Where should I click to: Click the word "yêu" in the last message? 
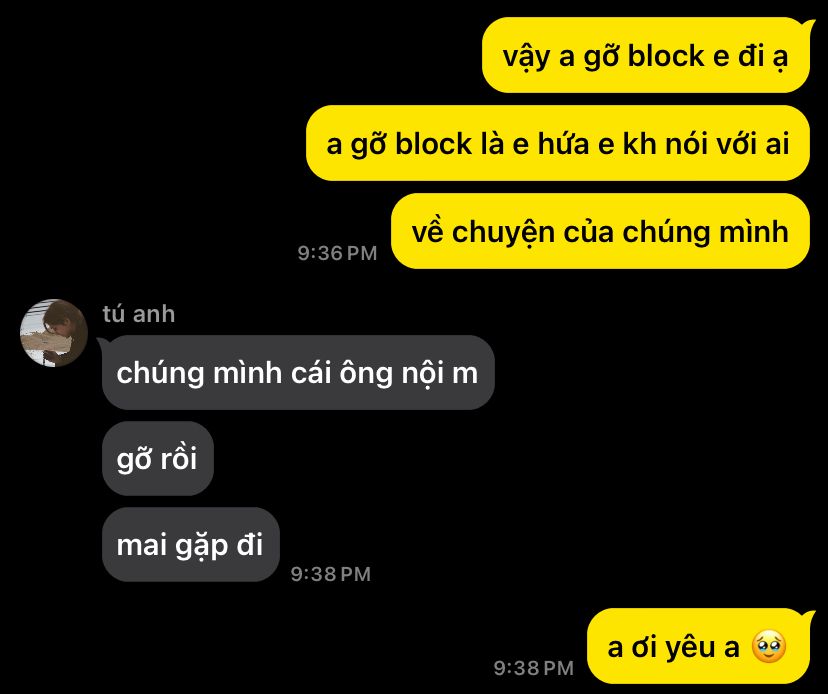click(x=690, y=648)
